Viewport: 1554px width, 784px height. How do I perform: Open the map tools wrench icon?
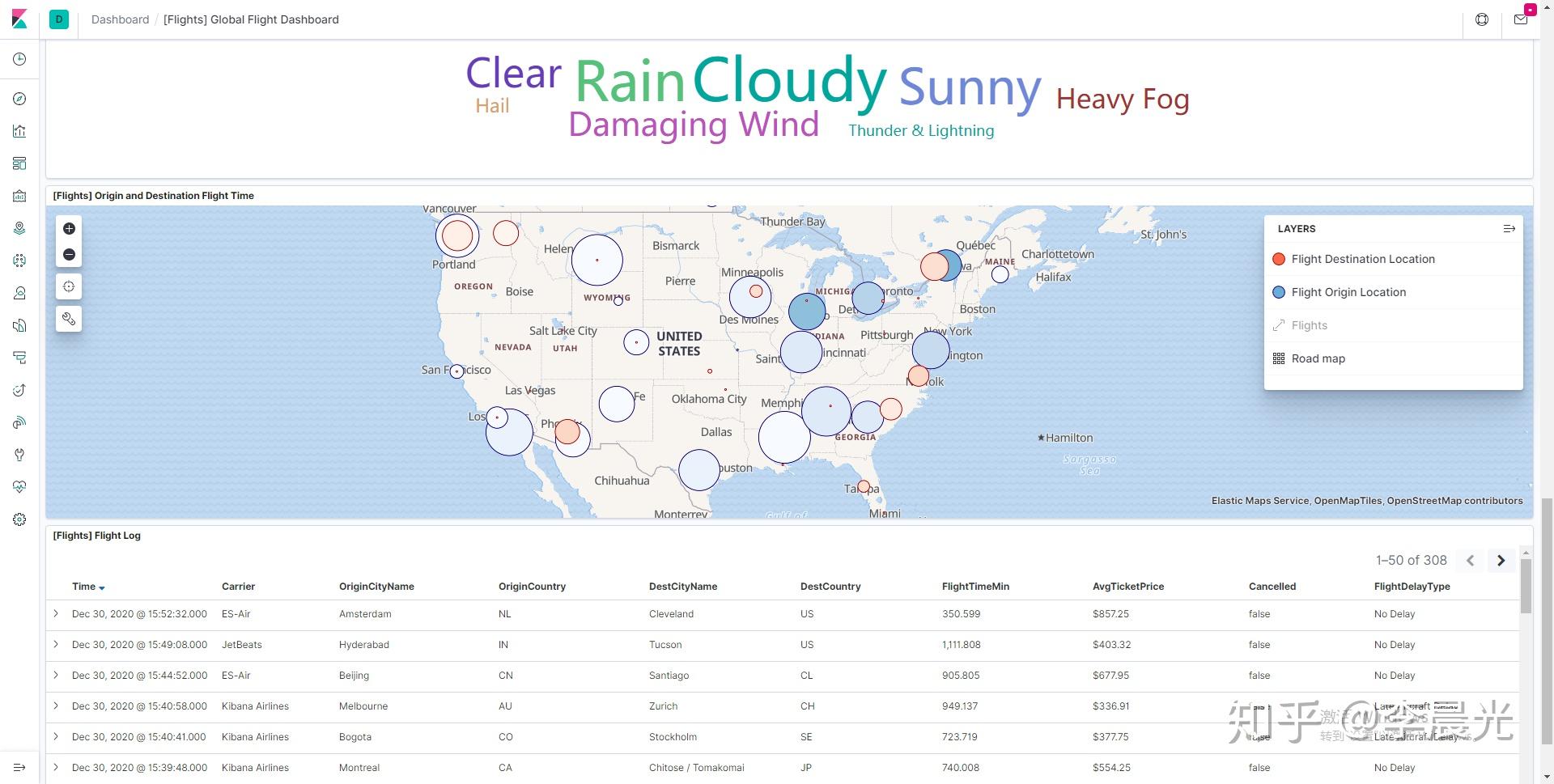tap(69, 319)
